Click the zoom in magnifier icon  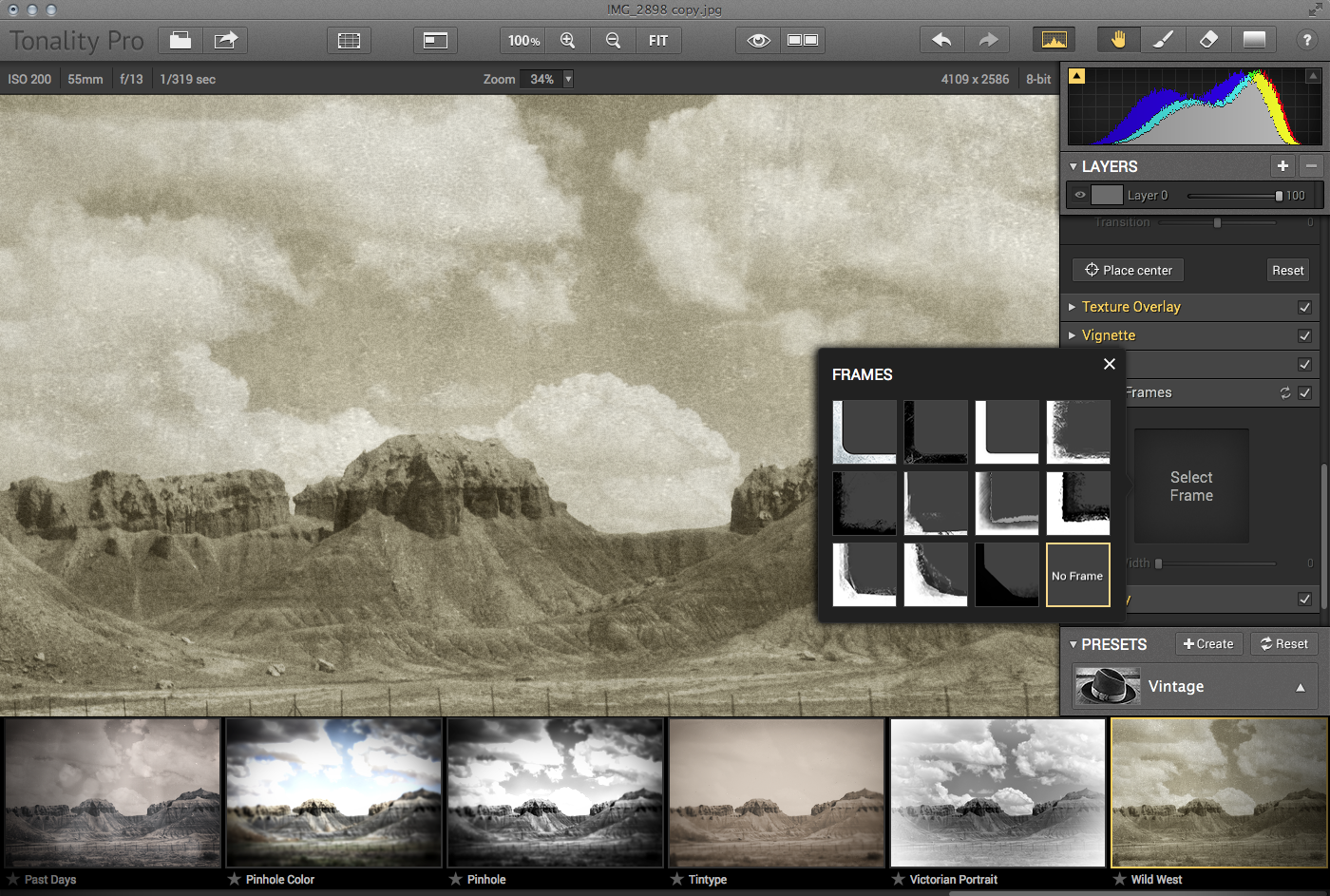click(x=567, y=40)
